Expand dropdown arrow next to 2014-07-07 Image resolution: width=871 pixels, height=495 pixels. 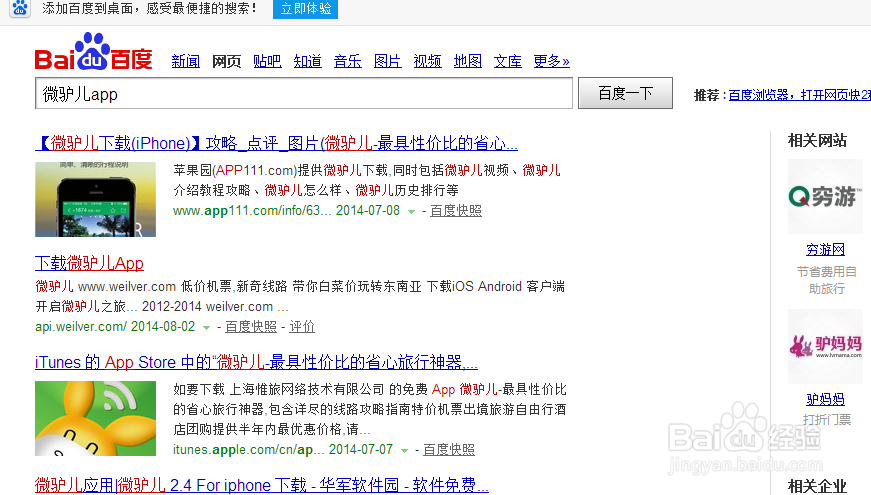pos(404,451)
